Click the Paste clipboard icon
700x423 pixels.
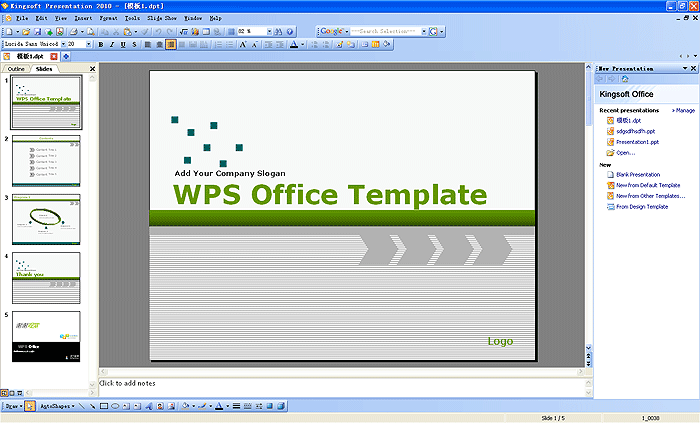[x=128, y=32]
